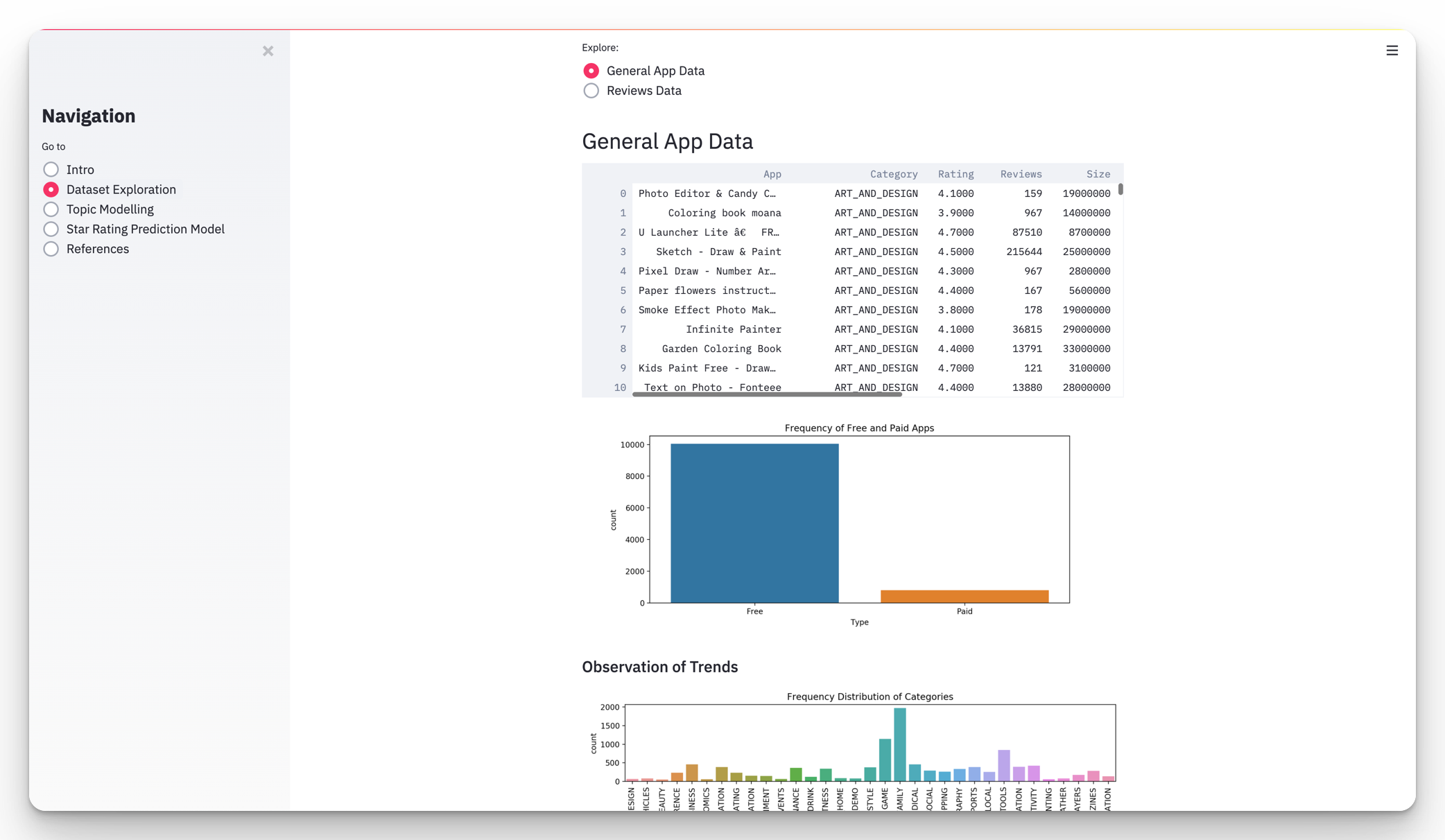Jump to the "References" section

[x=51, y=249]
